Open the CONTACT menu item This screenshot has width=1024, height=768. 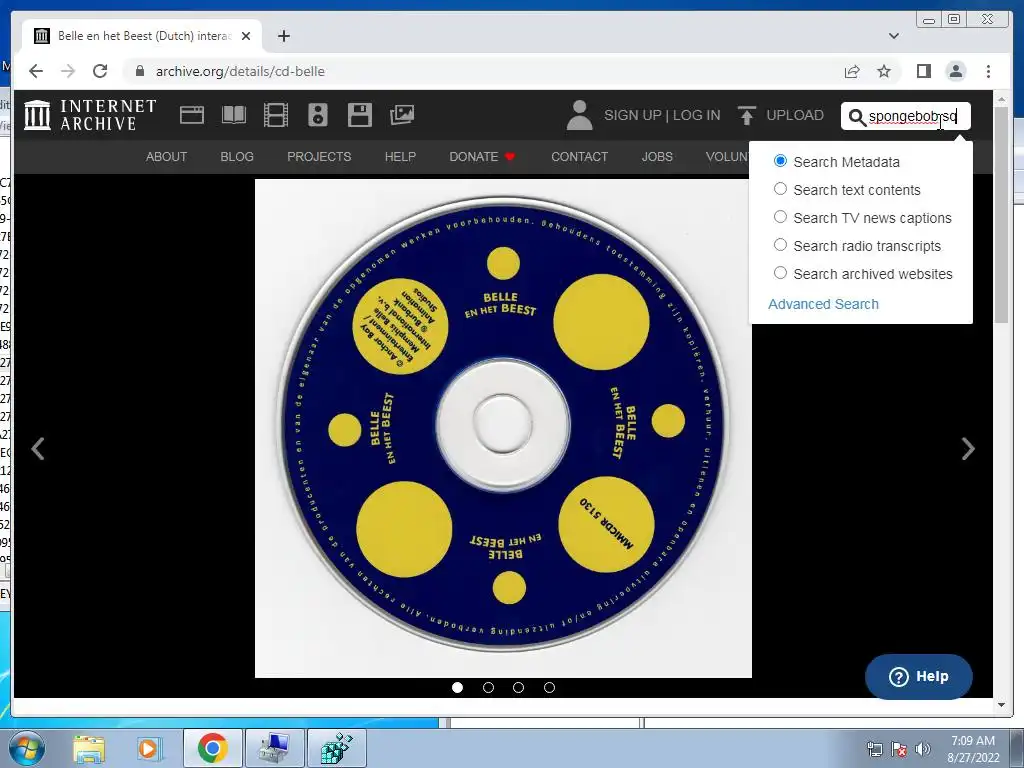579,157
